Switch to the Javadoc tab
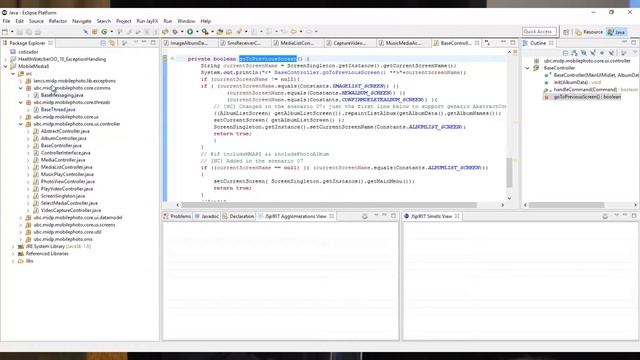The width and height of the screenshot is (640, 360). tap(207, 216)
